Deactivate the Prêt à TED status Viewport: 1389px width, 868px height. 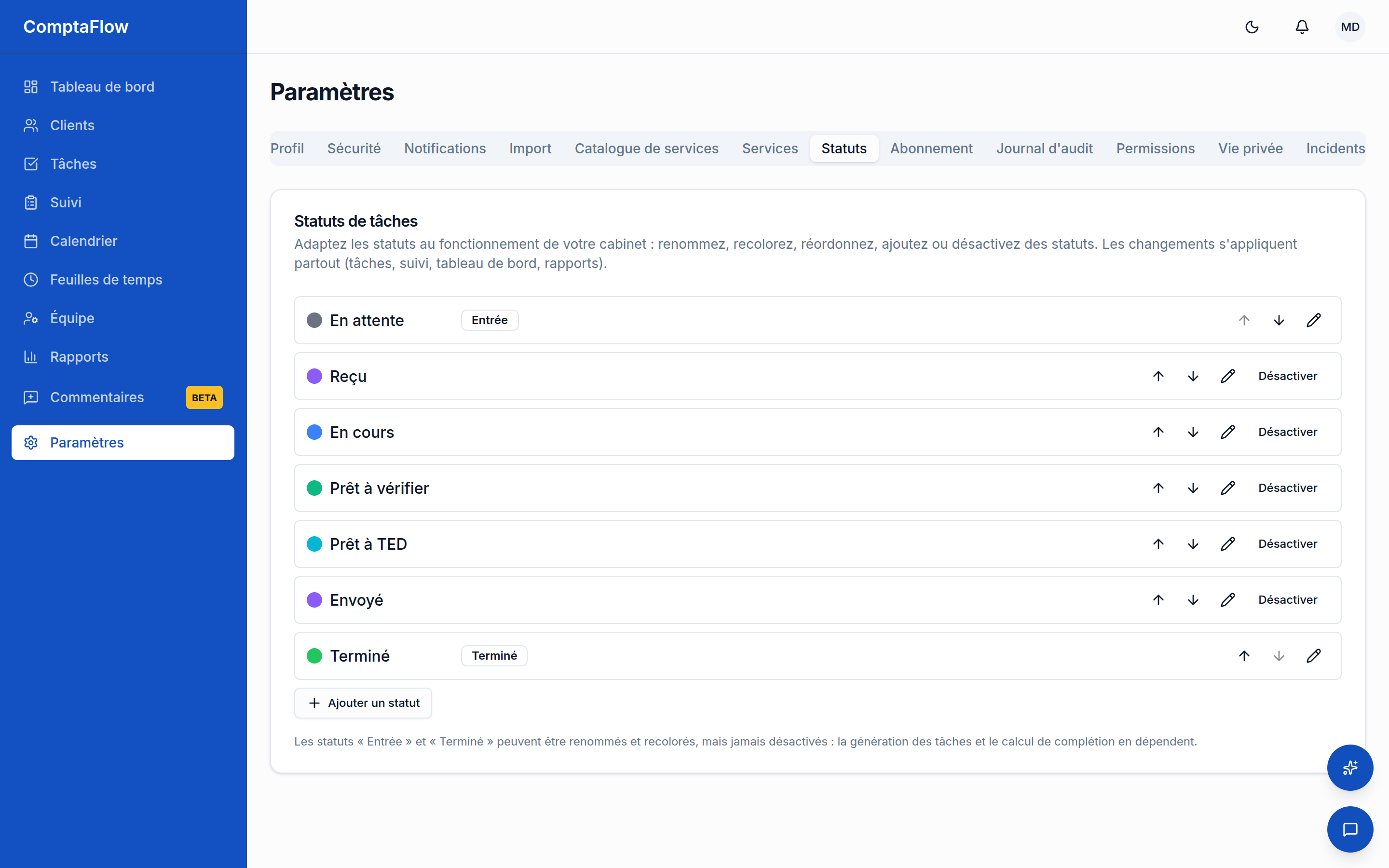pyautogui.click(x=1287, y=543)
